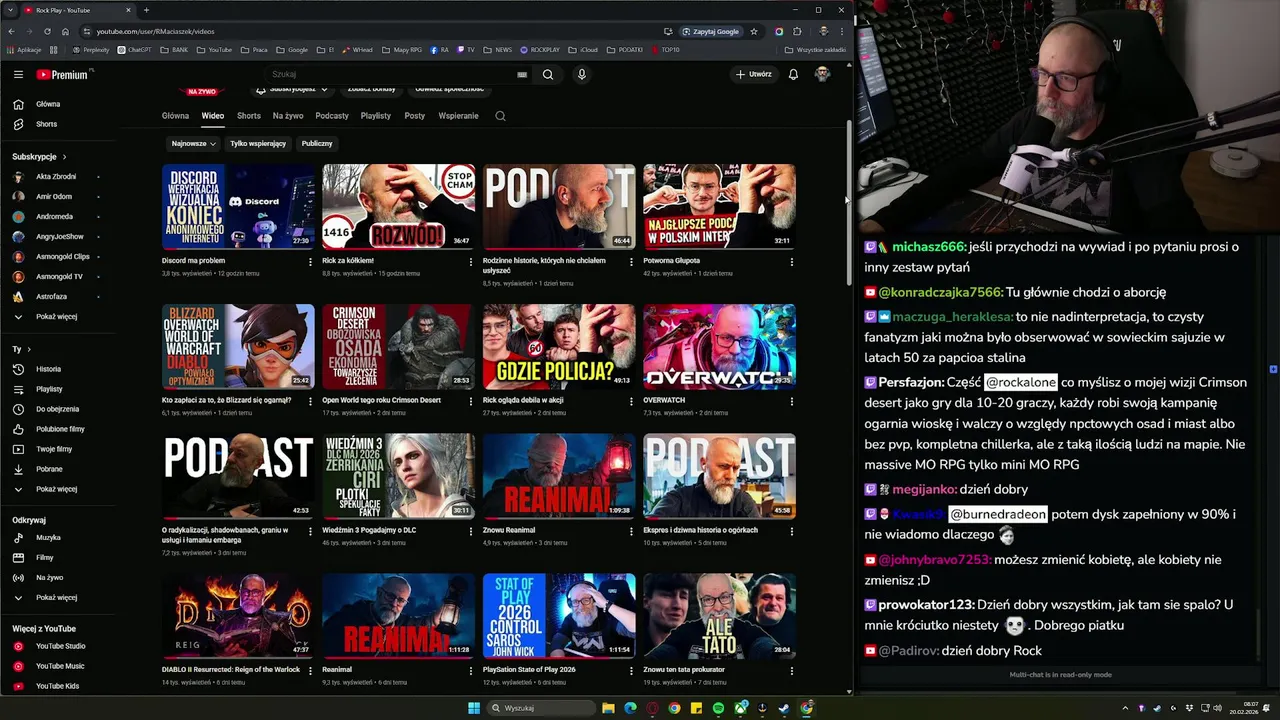This screenshot has height=720, width=1280.
Task: Select the Tylko wspierający filter chip
Action: click(258, 143)
